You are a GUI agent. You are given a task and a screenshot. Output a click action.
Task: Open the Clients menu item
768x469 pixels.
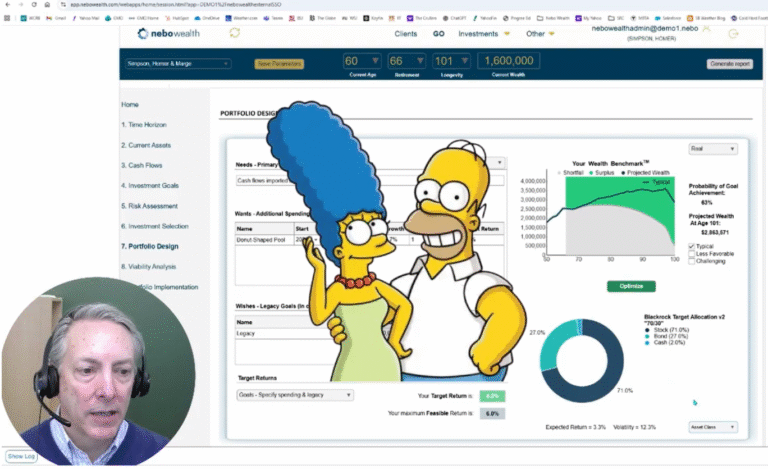click(x=406, y=34)
